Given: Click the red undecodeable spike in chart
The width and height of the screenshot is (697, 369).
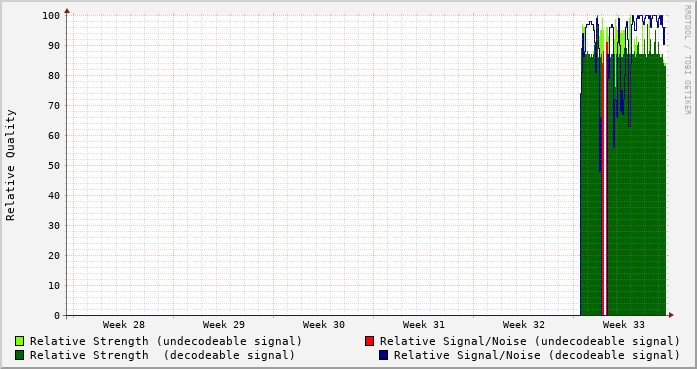Looking at the screenshot, I should 605,178.
